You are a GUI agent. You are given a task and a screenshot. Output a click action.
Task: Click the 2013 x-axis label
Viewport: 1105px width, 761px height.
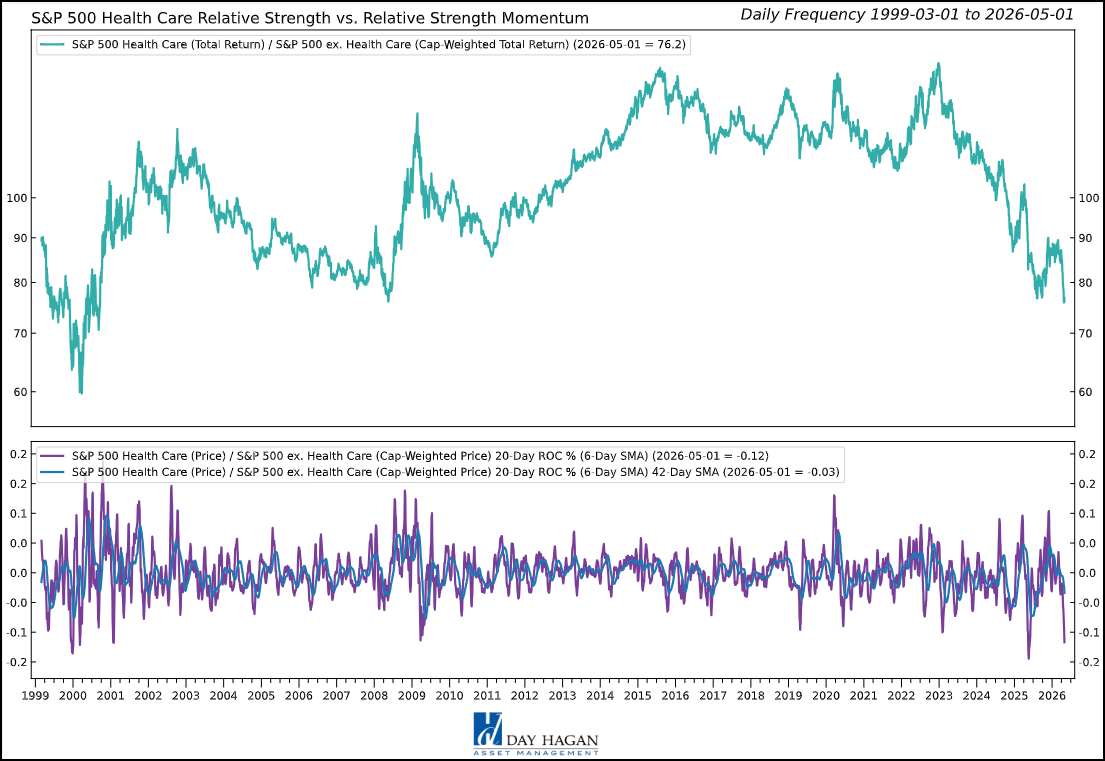coord(562,695)
